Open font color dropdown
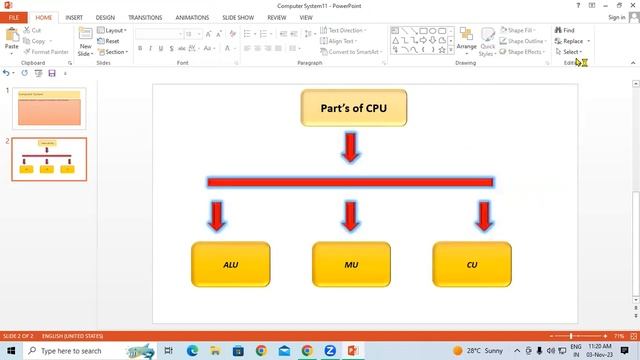 click(235, 48)
